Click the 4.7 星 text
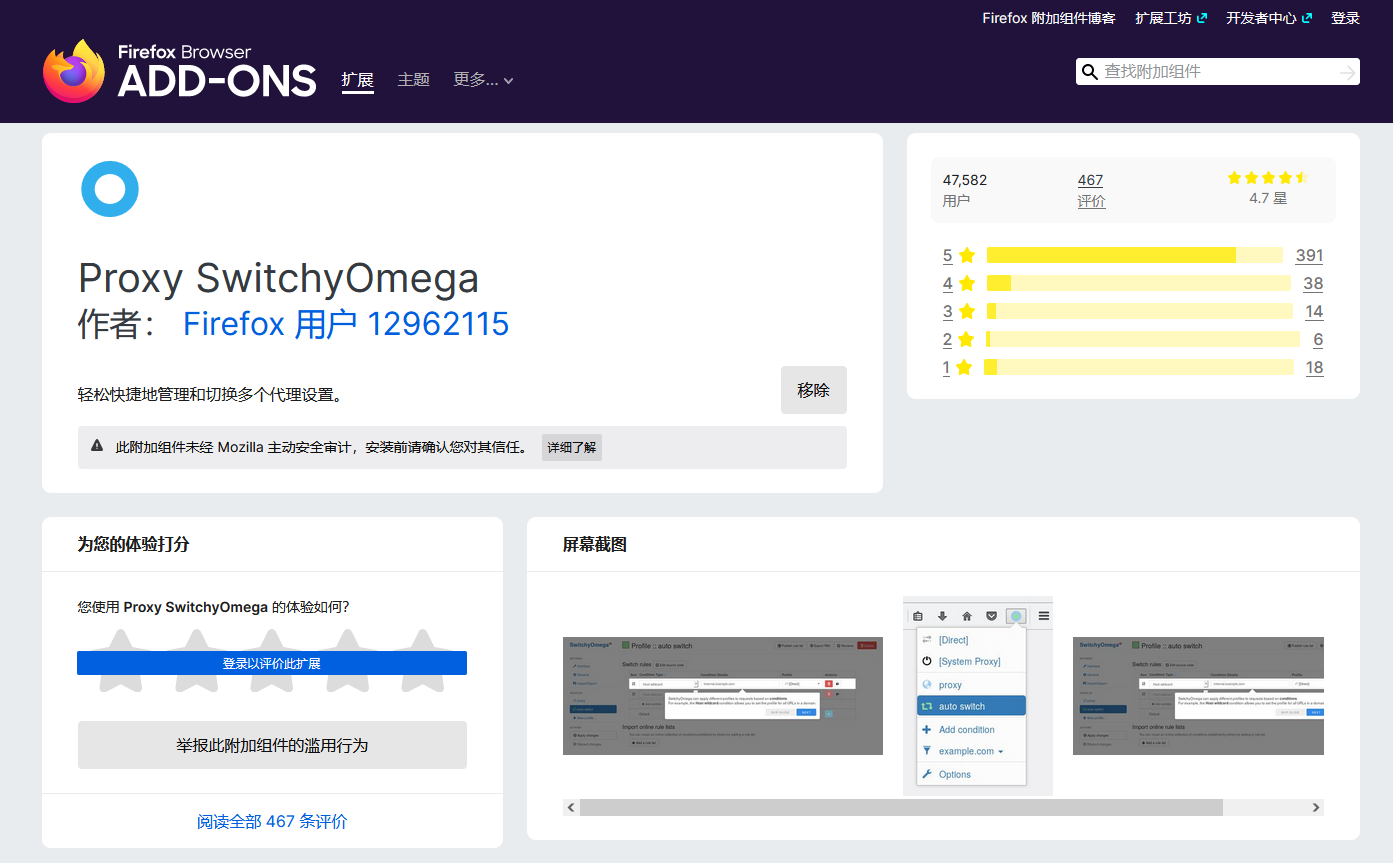Viewport: 1393px width, 863px height. [x=1268, y=198]
